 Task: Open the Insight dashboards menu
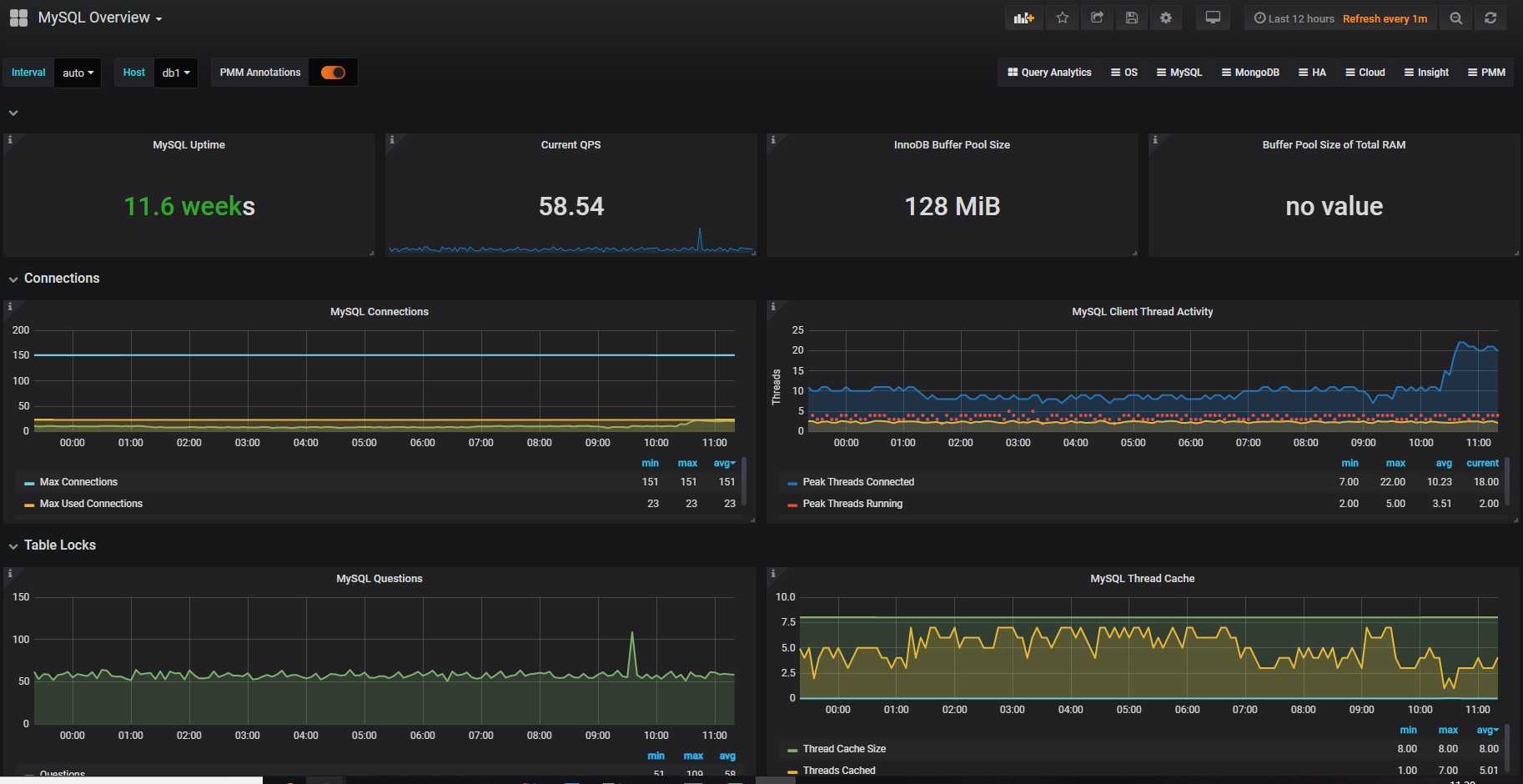[x=1426, y=73]
